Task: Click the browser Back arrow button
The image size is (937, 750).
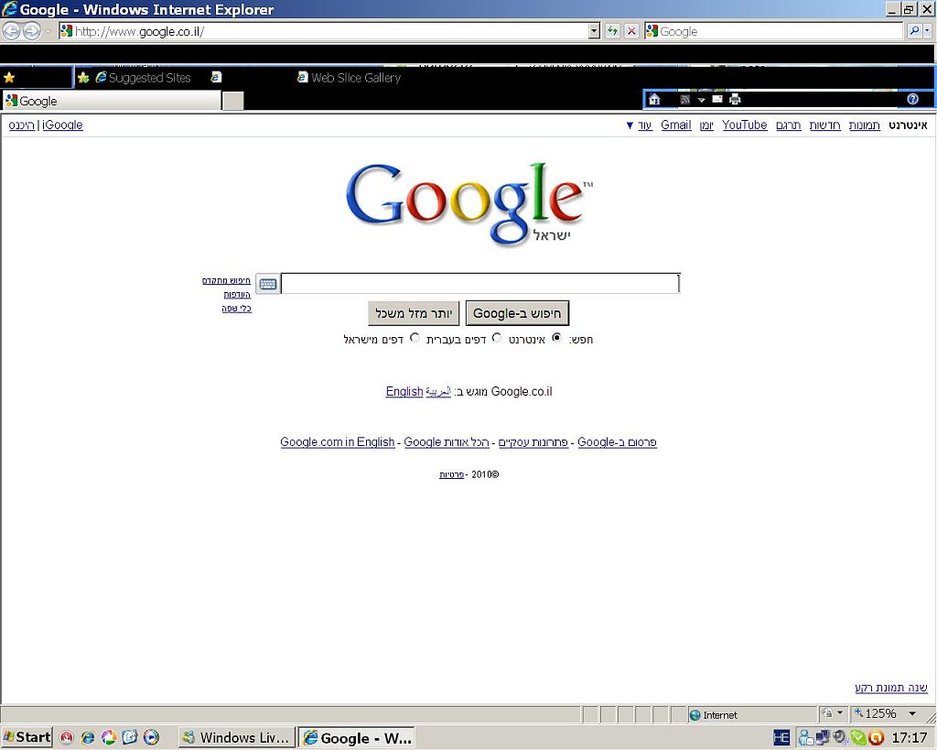Action: click(11, 31)
